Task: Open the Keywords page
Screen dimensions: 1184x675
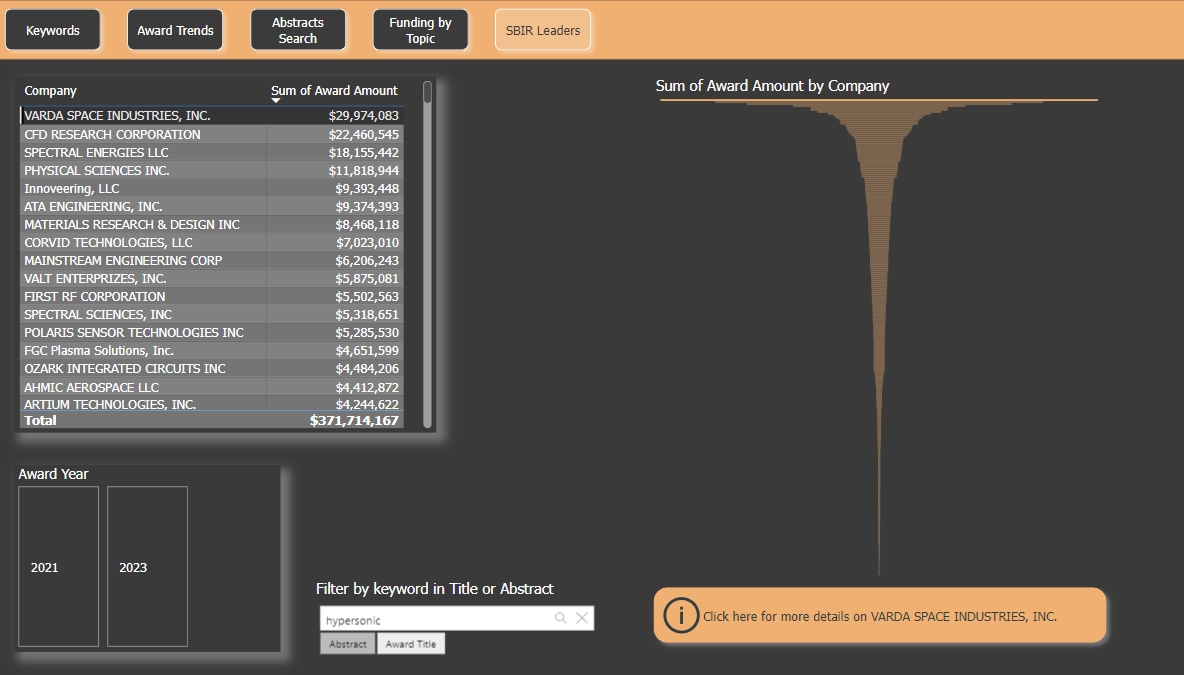Action: [x=53, y=30]
